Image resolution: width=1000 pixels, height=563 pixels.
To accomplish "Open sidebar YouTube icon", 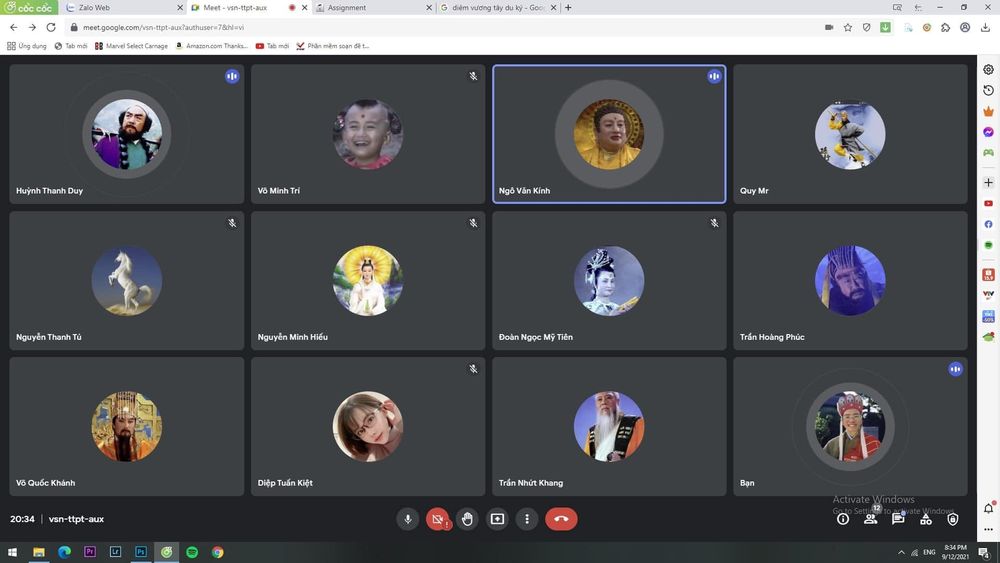I will tap(989, 203).
